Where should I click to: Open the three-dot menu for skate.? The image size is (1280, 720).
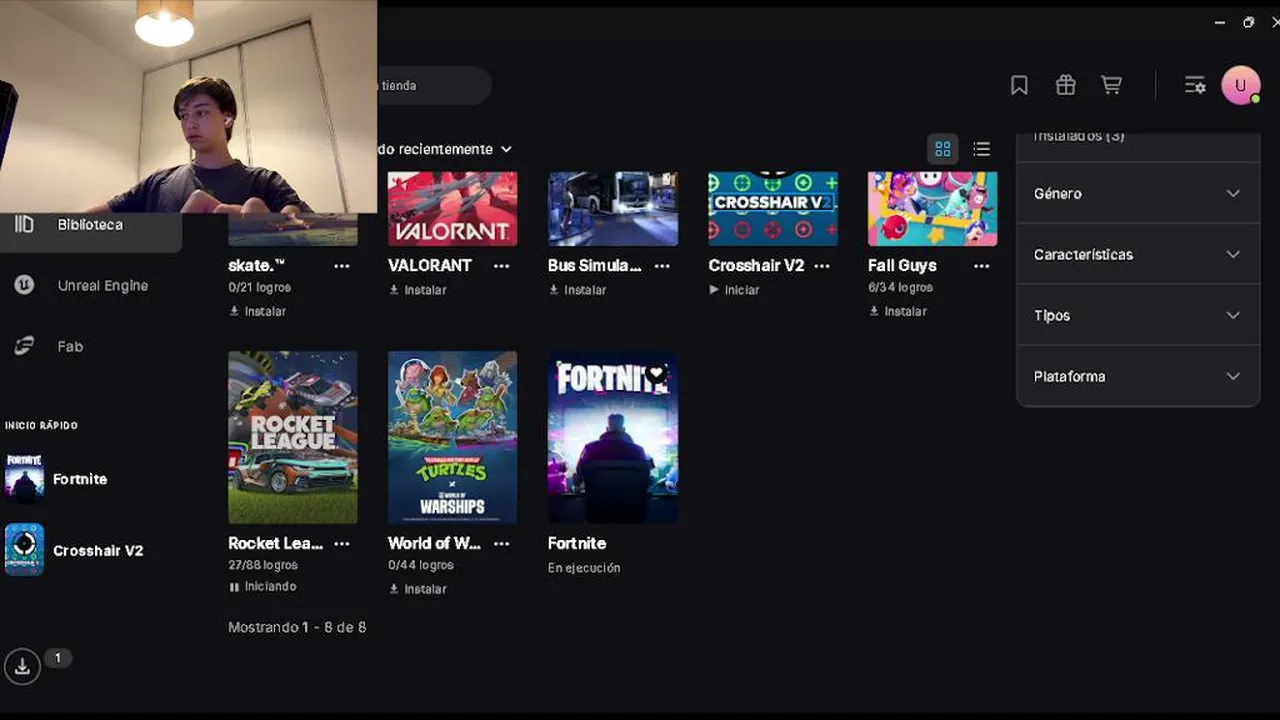342,266
